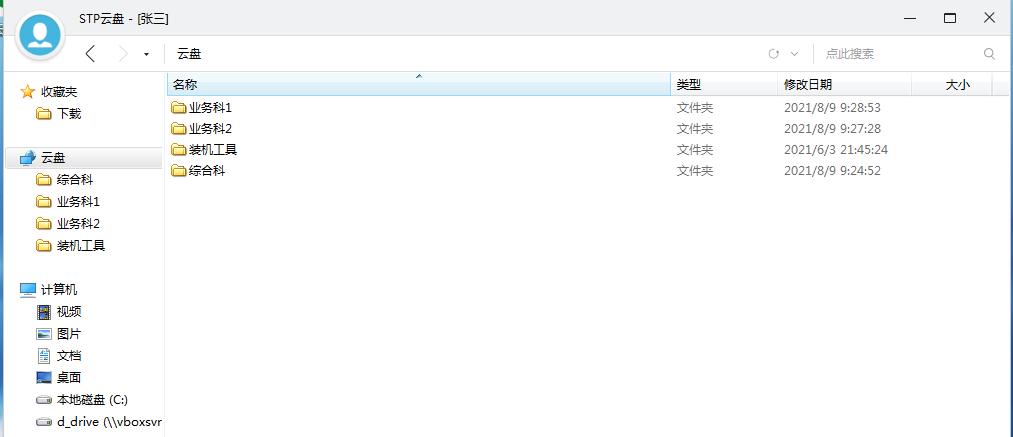Click the refresh icon in address bar
The image size is (1013, 437).
pyautogui.click(x=773, y=54)
